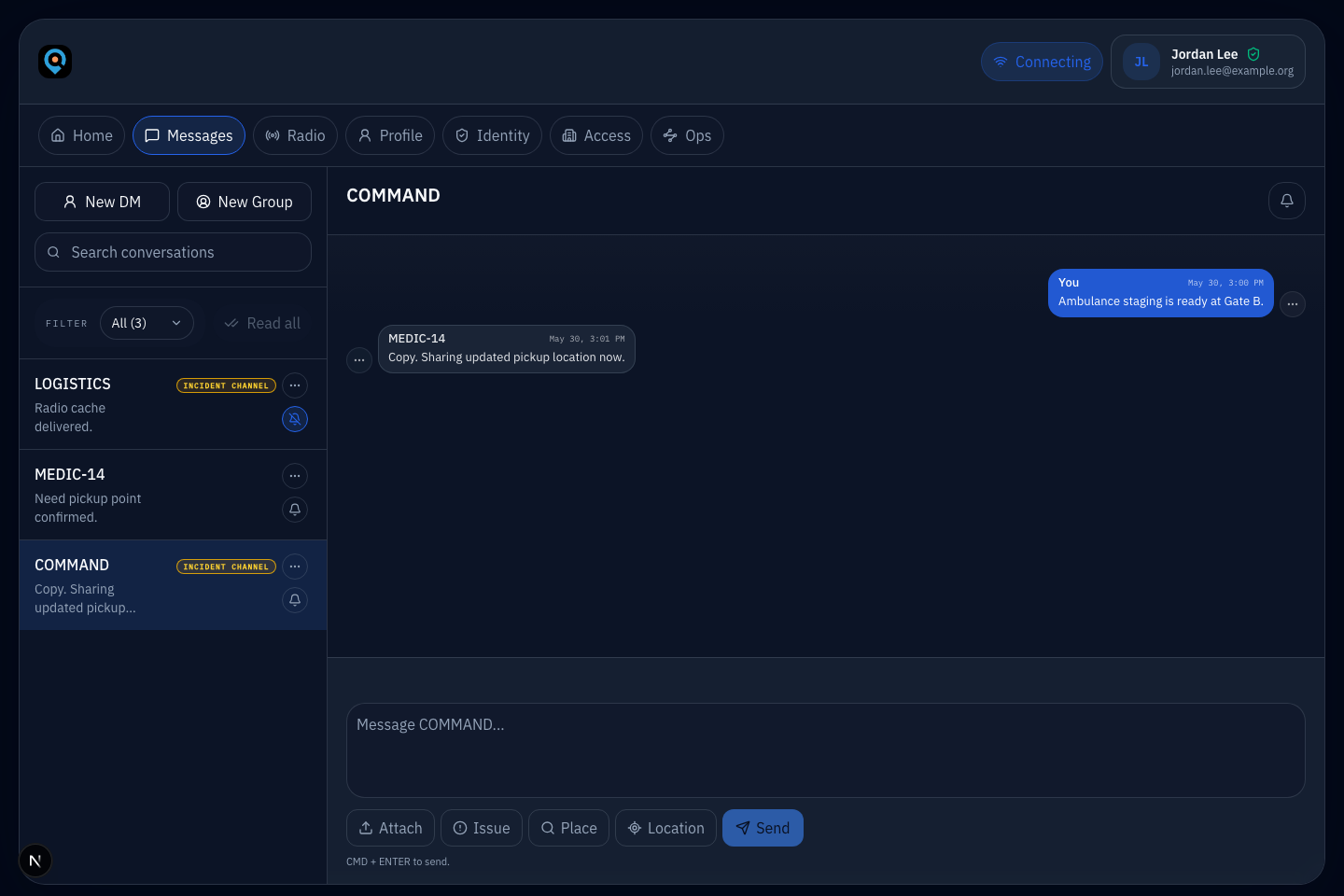Screen dimensions: 1344x896
Task: Click the app logo in the header
Action: click(x=55, y=62)
